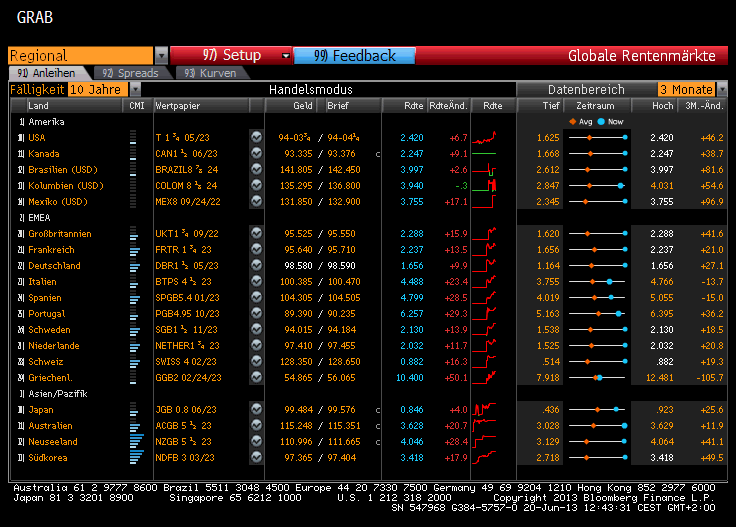Collapse the Asien/Pazifik region group
Image resolution: width=736 pixels, height=527 pixels.
click(22, 394)
